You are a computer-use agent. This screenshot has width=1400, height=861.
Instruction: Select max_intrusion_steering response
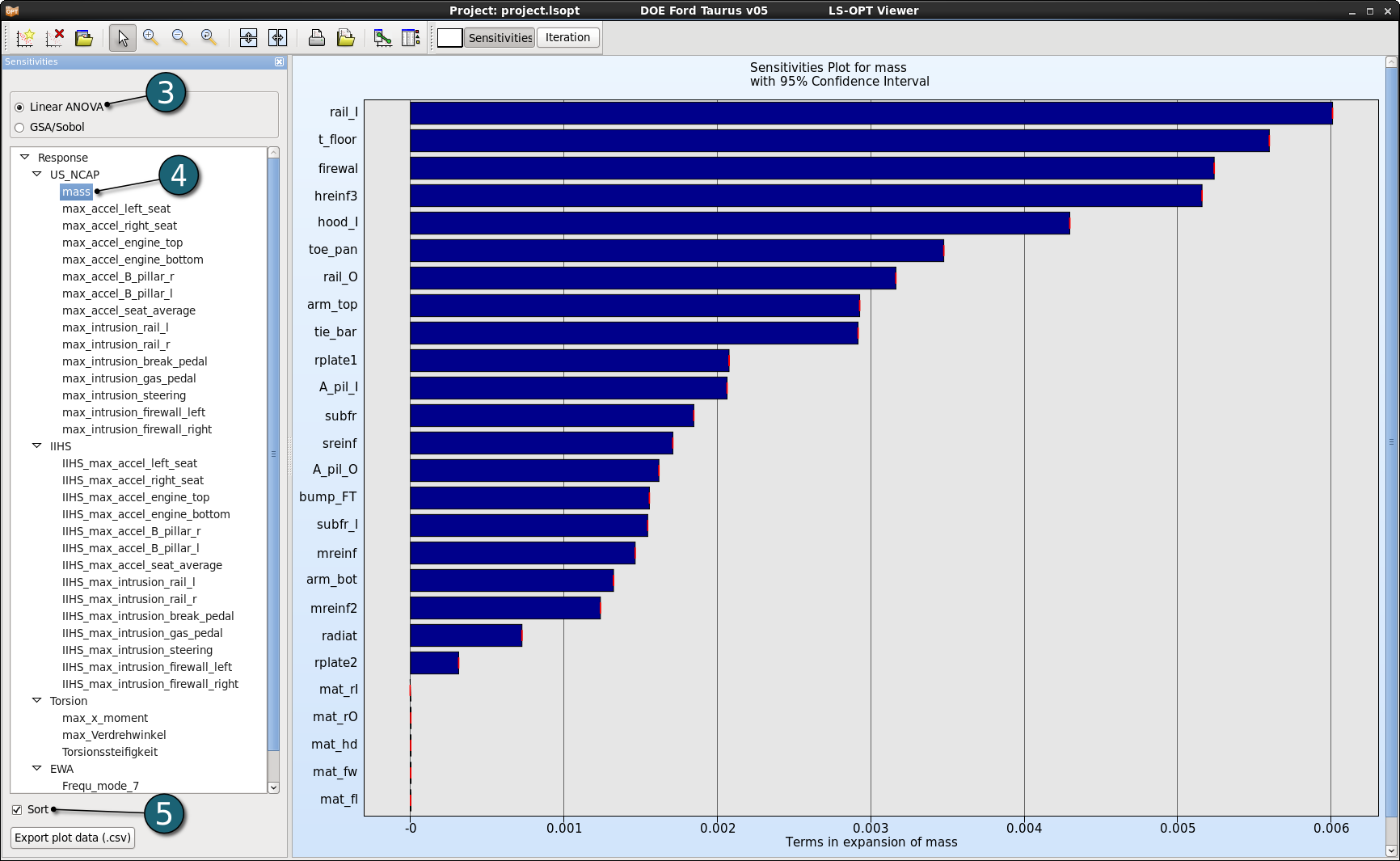point(124,395)
